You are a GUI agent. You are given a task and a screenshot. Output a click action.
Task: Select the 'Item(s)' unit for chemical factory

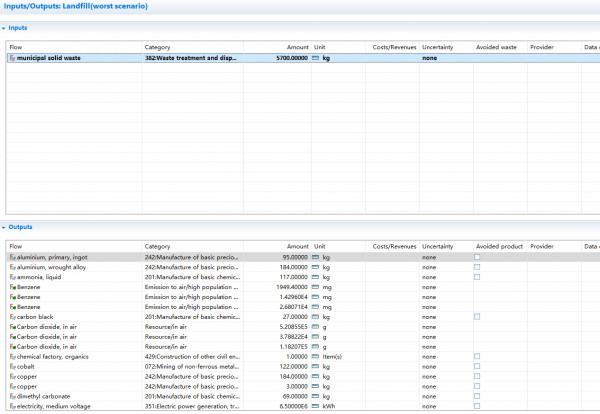tap(332, 357)
